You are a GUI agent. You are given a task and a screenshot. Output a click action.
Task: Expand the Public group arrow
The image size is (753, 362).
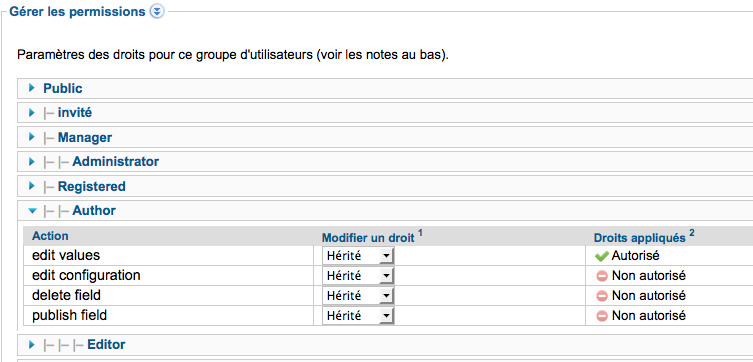click(x=32, y=88)
